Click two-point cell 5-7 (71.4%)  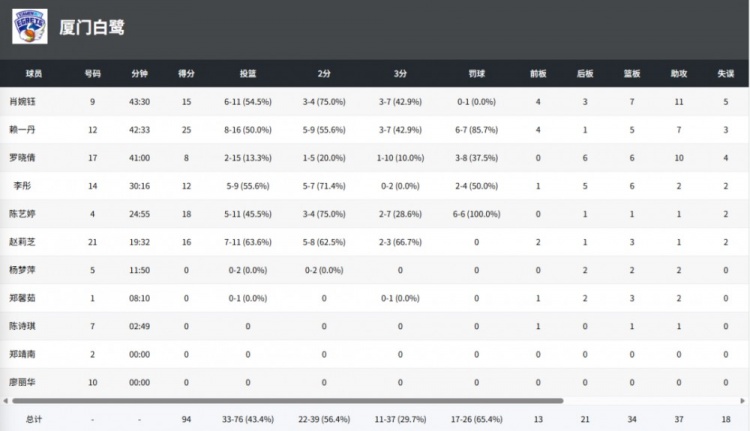tap(324, 186)
